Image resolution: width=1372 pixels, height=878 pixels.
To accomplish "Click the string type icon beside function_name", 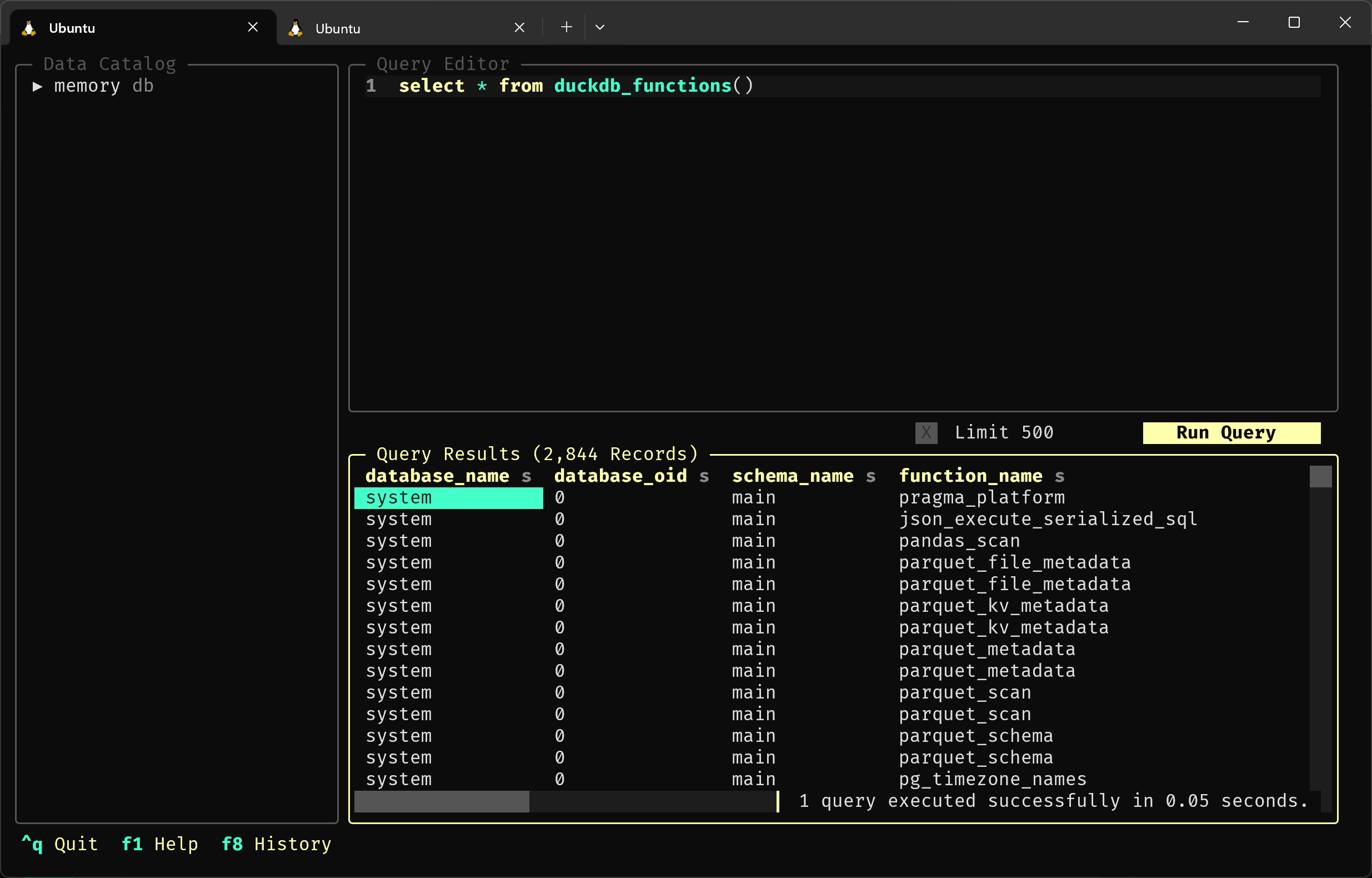I will [1060, 477].
